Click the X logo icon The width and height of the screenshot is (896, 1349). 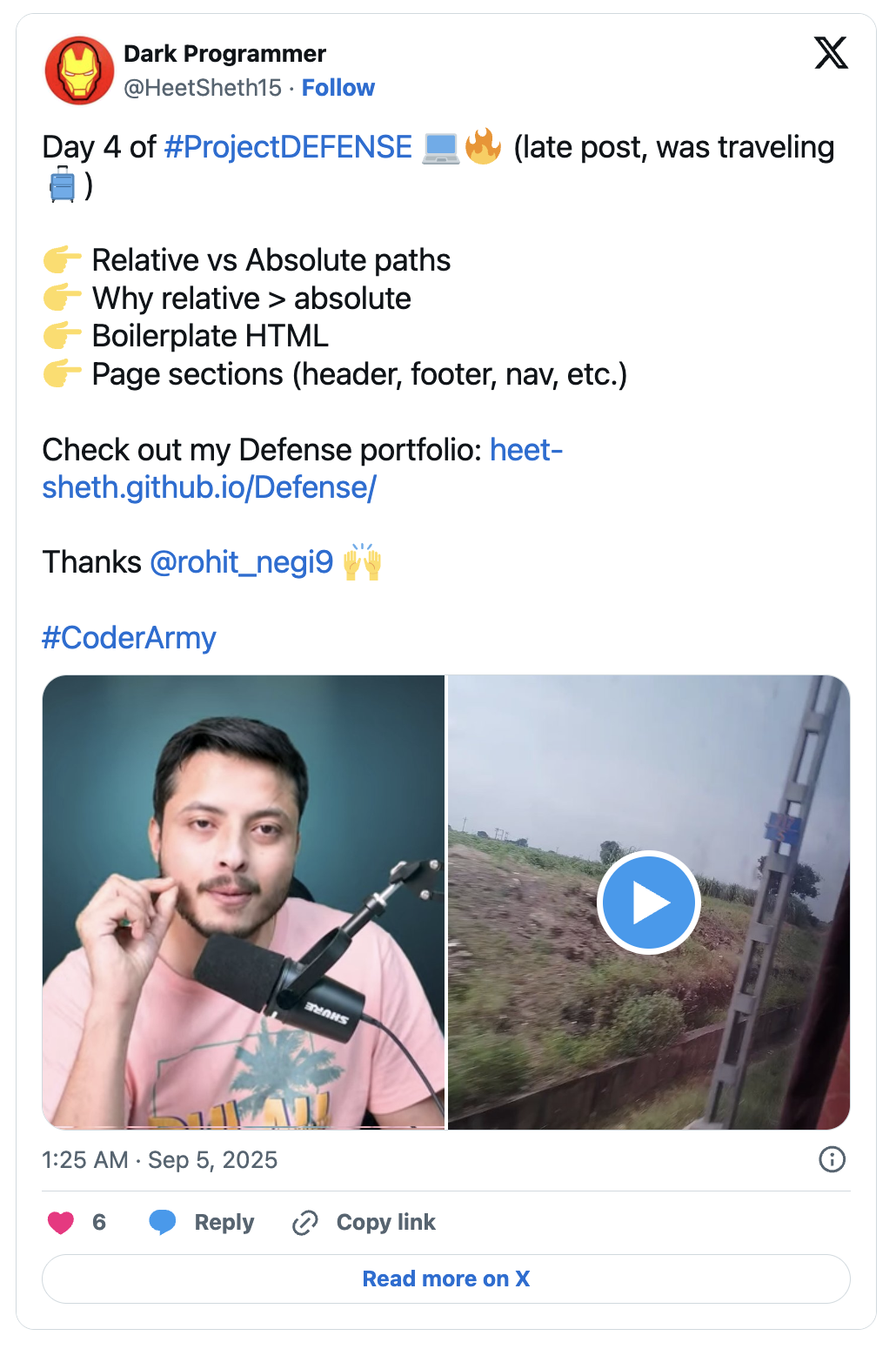point(830,53)
